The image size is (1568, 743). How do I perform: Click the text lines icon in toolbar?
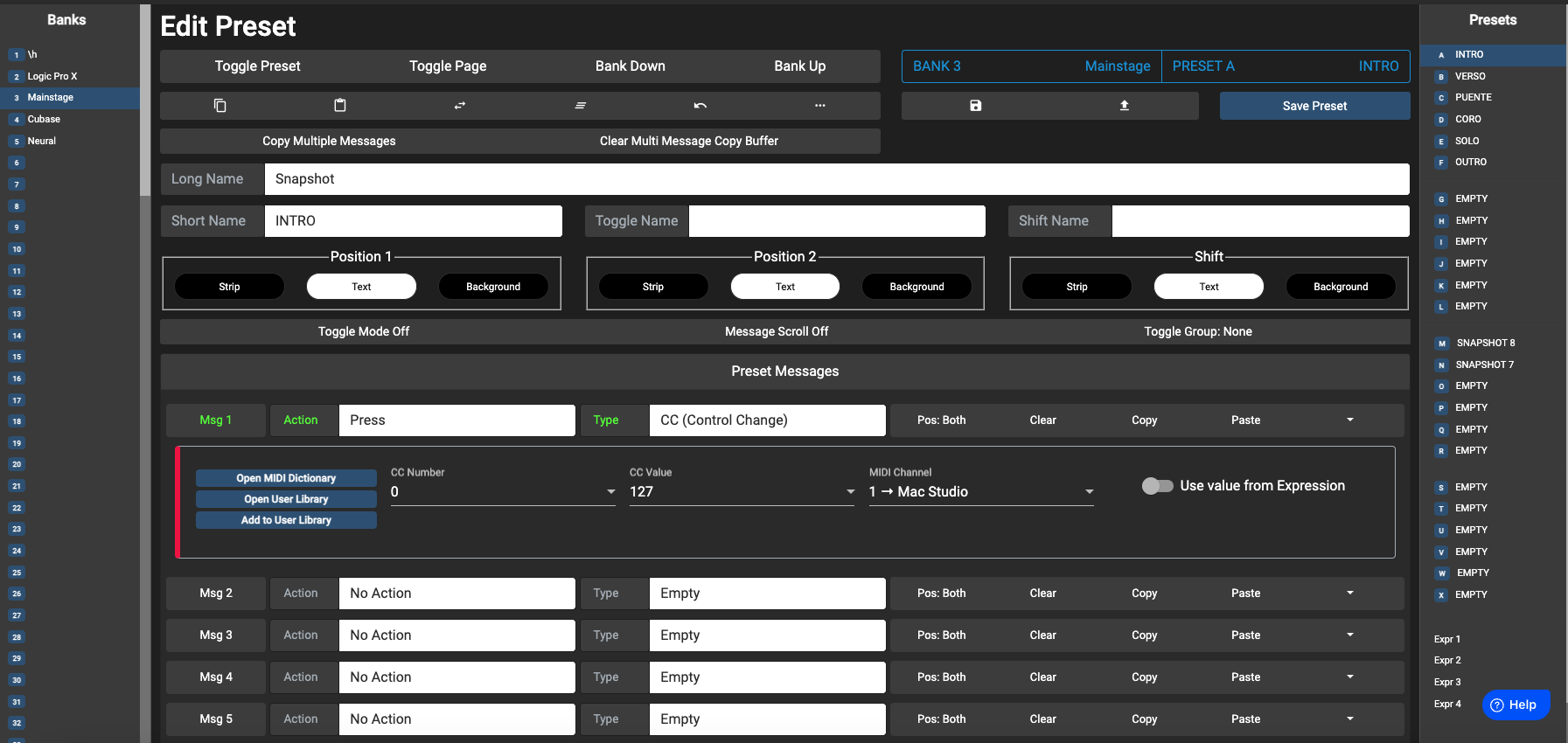click(x=580, y=106)
